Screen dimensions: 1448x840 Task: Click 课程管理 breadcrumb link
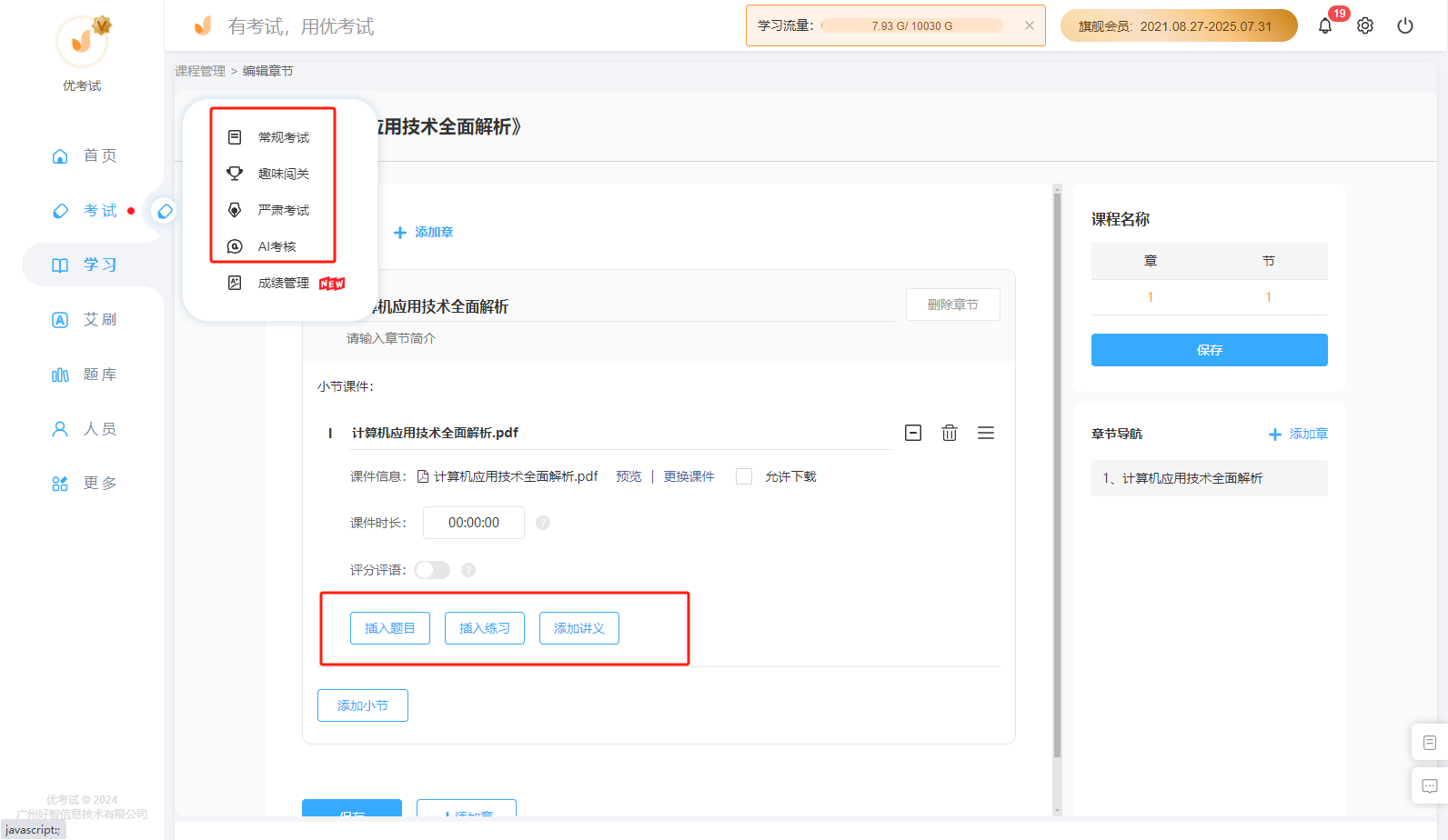point(200,71)
